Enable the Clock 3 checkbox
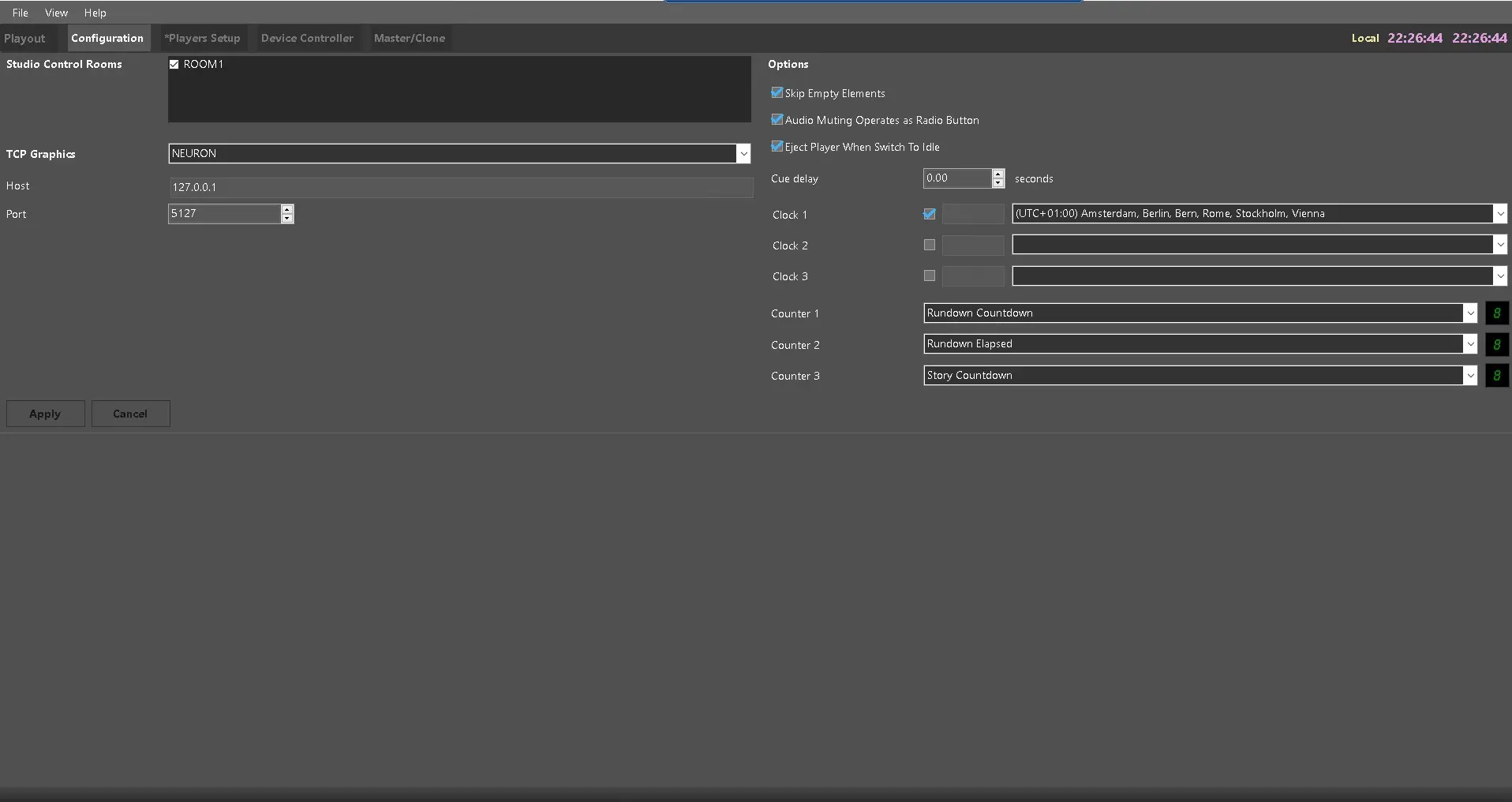Screen dimensions: 1512x802 pos(930,276)
